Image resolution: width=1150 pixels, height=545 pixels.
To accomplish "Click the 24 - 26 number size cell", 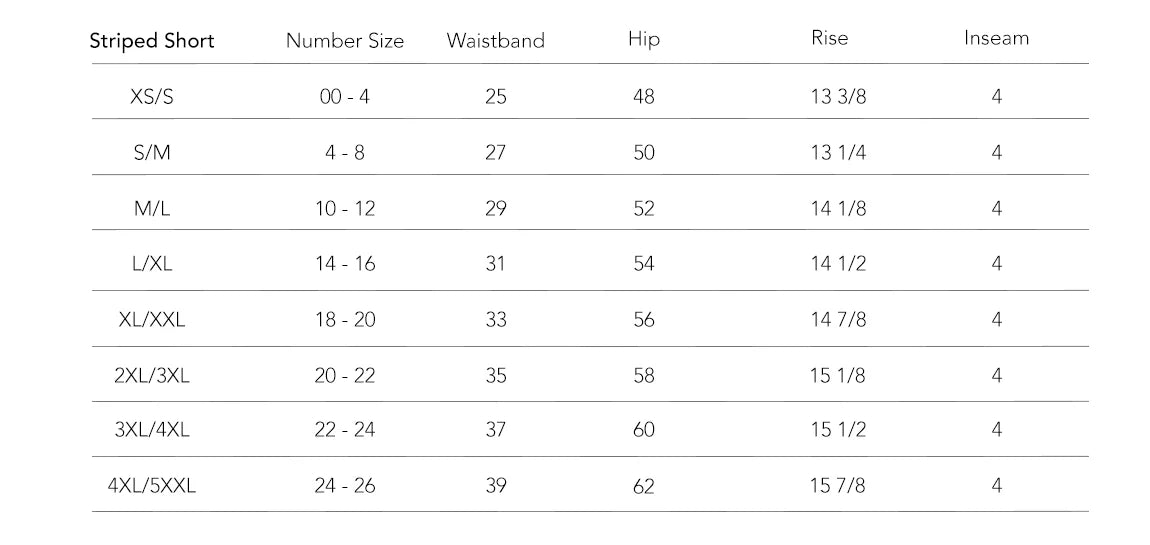I will pos(345,486).
